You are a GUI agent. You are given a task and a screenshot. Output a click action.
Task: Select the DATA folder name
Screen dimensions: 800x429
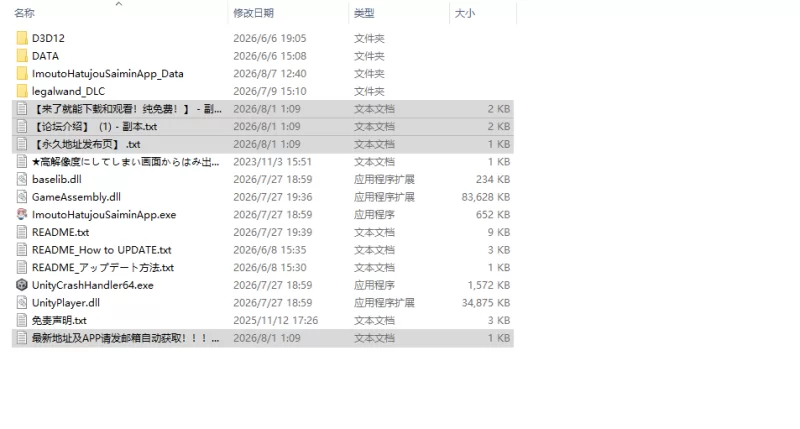click(x=45, y=56)
